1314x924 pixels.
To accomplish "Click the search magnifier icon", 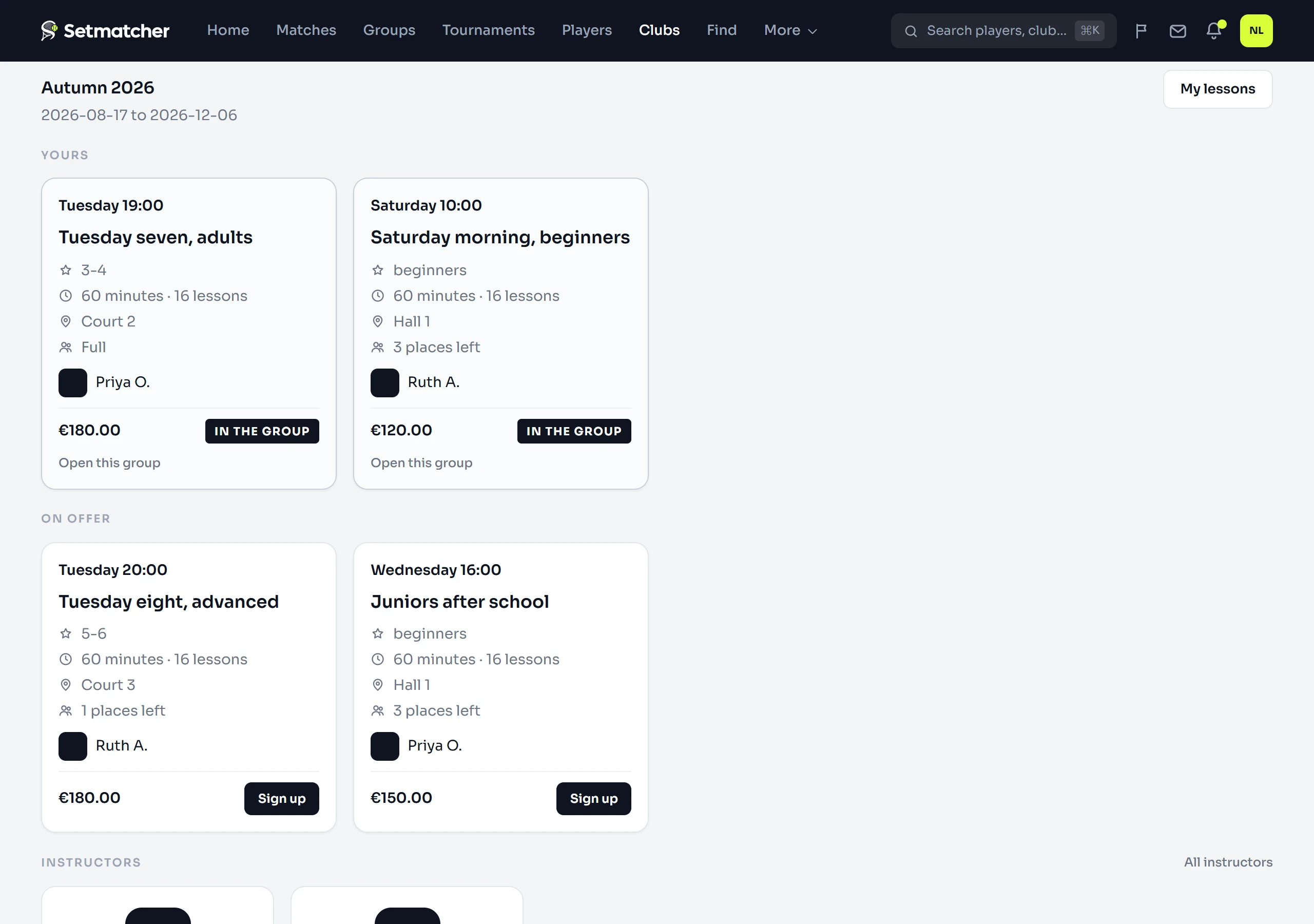I will (x=911, y=31).
